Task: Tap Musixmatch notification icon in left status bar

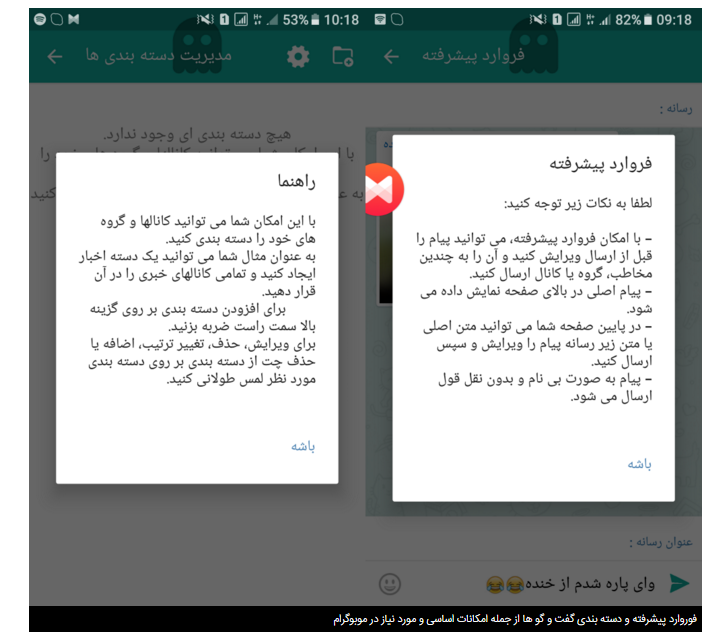Action: click(74, 19)
